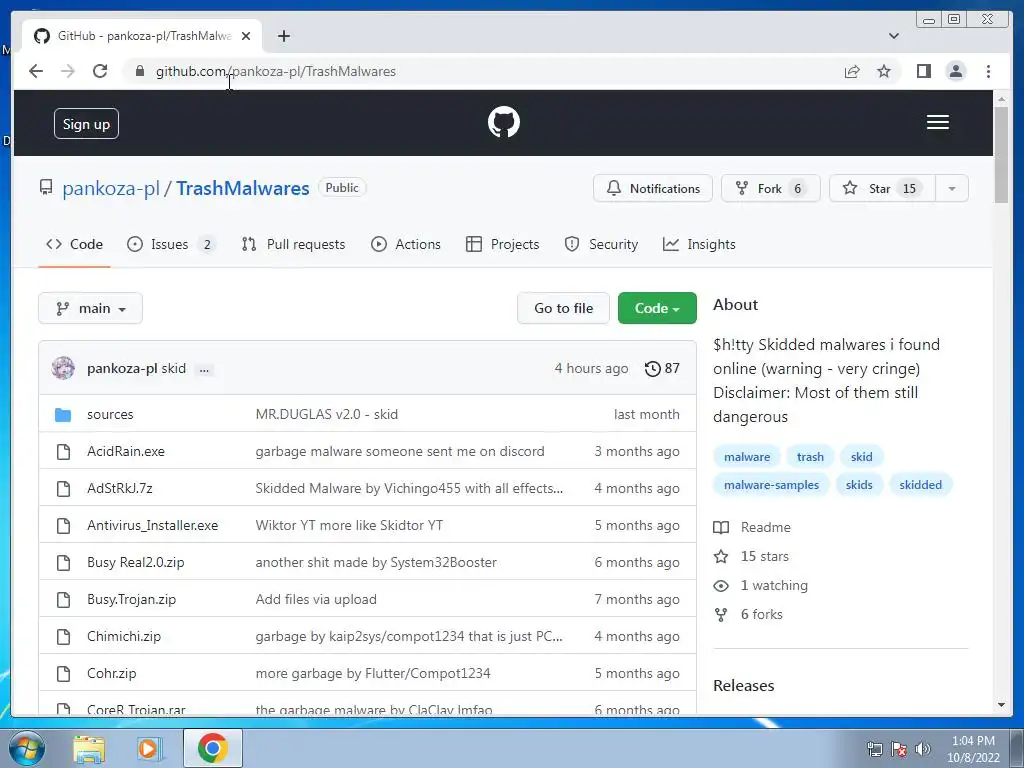Select the malware topic tag
1024x768 pixels.
[747, 457]
